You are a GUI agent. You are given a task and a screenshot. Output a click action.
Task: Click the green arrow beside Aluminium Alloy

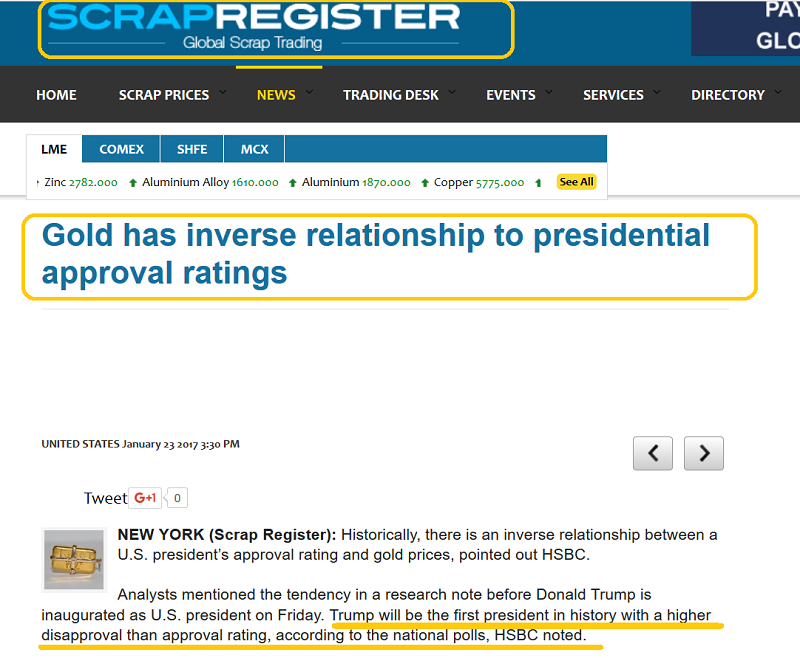pyautogui.click(x=133, y=183)
